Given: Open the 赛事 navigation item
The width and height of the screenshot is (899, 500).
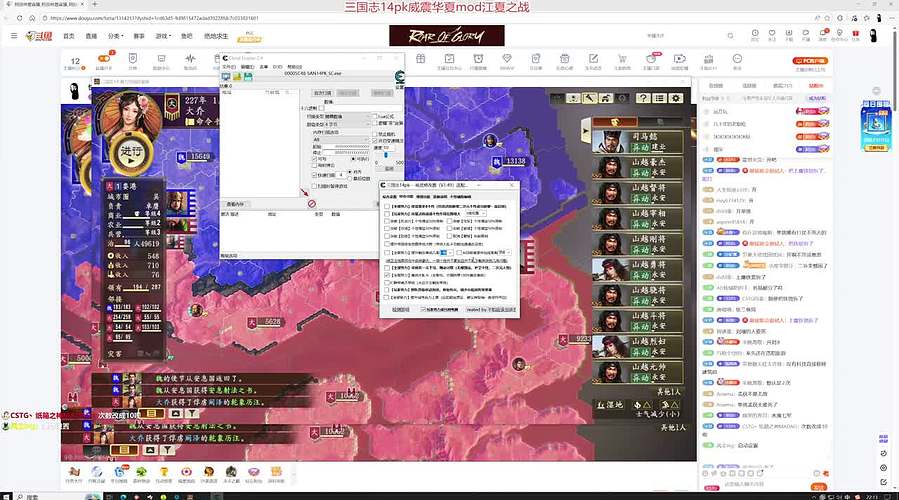Looking at the screenshot, I should coord(139,36).
